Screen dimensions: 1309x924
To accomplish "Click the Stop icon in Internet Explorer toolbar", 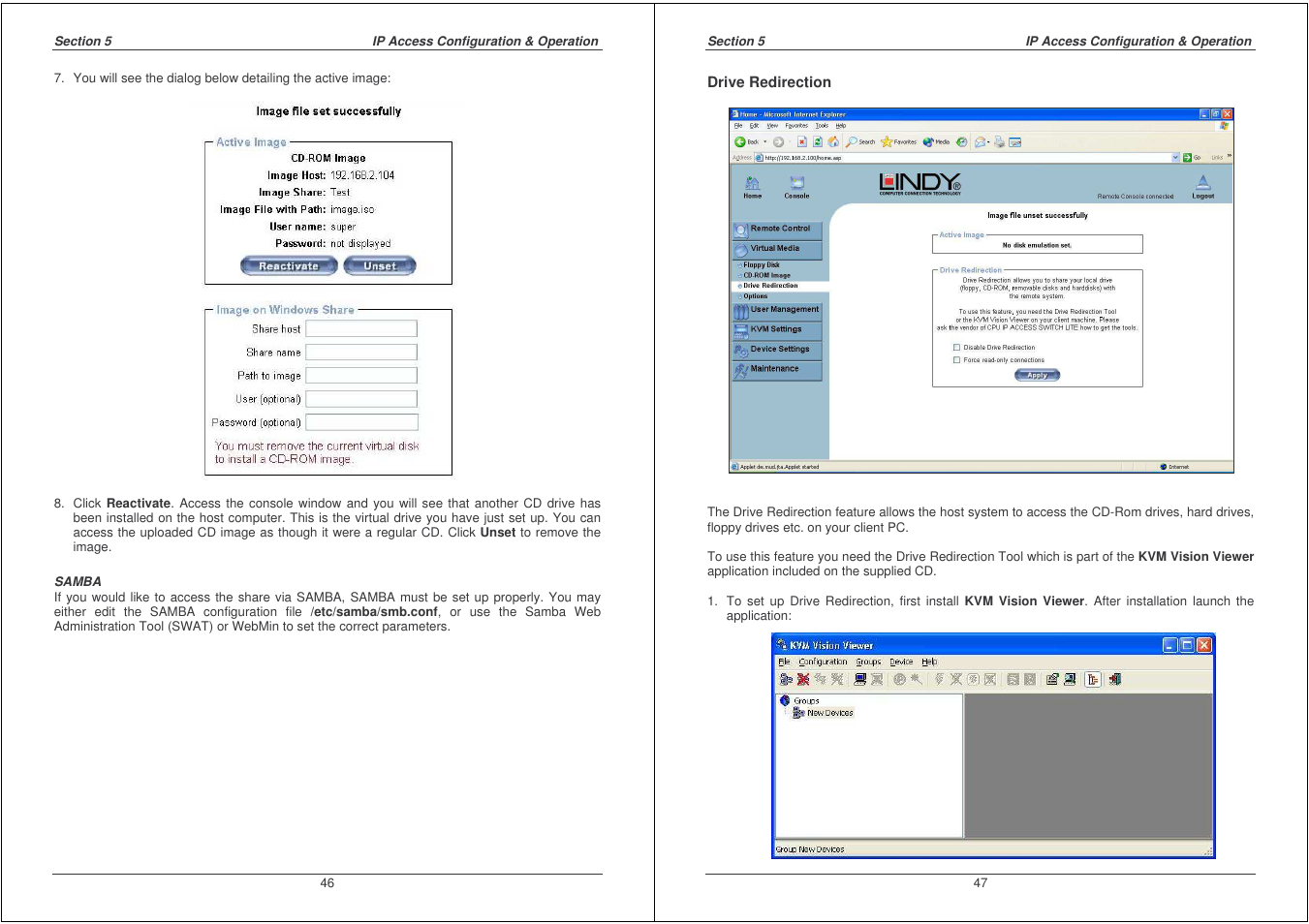I will click(802, 141).
